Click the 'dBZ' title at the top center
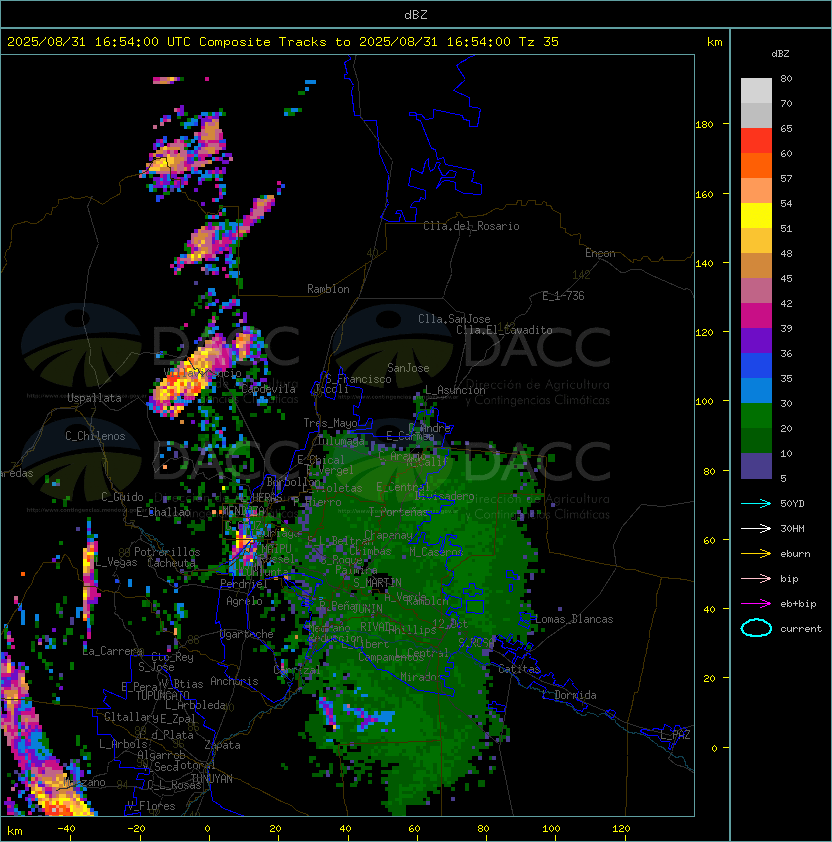This screenshot has height=842, width=832. coord(416,14)
